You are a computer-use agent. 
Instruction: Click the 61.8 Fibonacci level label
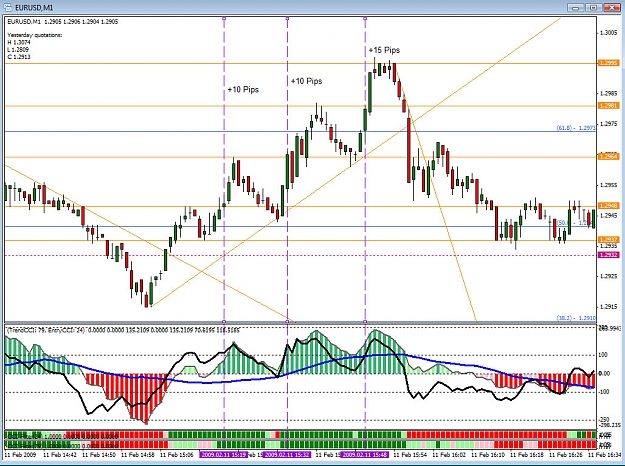(576, 128)
